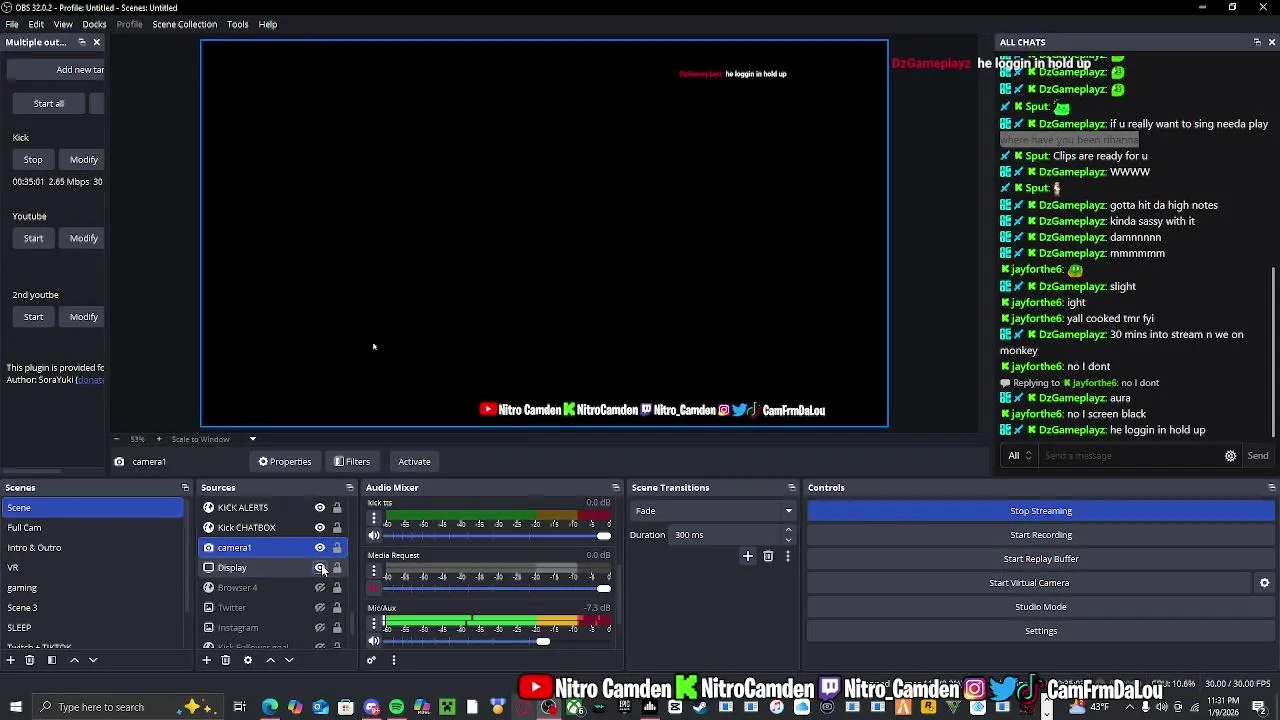Mute the Kick tts audio channel

coord(374,536)
